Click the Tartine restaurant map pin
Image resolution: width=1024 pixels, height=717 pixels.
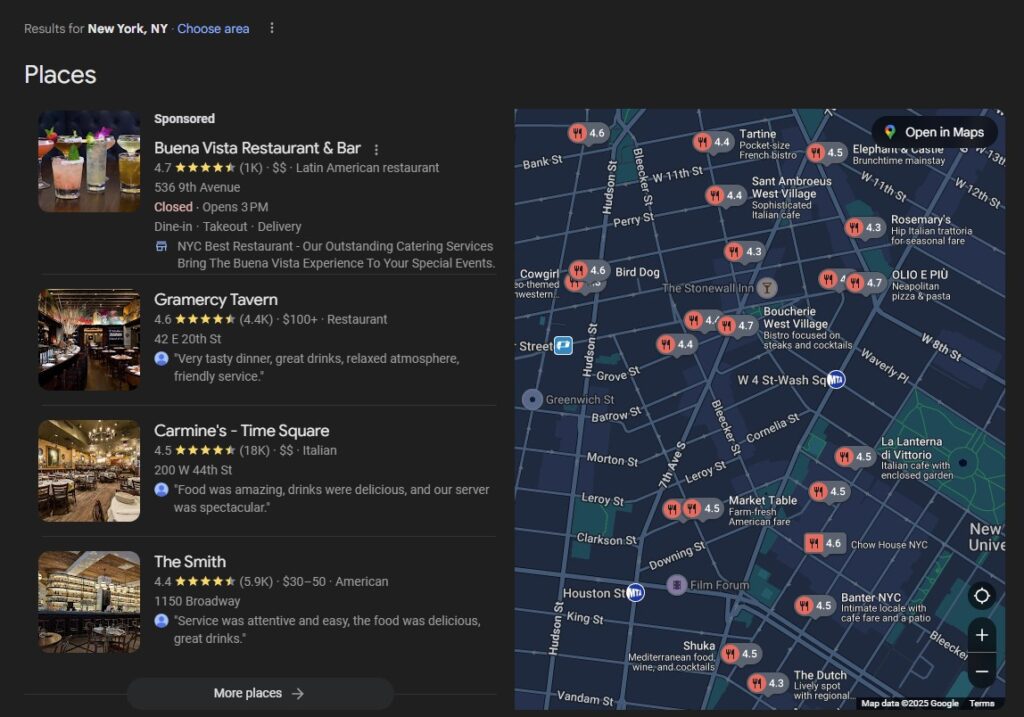click(x=704, y=142)
